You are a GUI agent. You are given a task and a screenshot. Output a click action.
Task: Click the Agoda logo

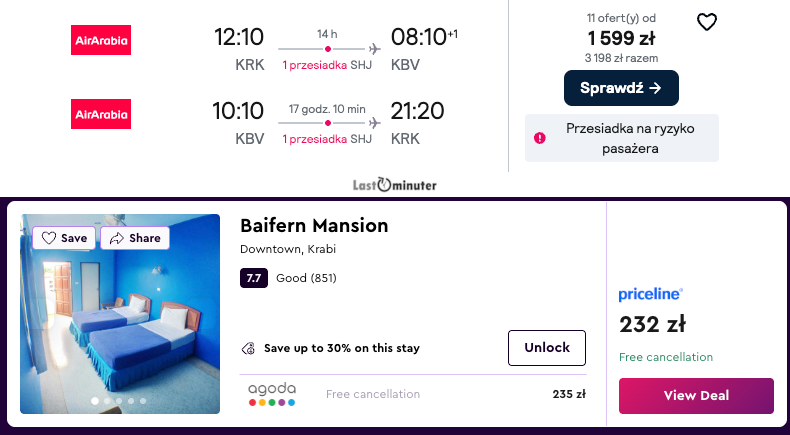(x=272, y=394)
